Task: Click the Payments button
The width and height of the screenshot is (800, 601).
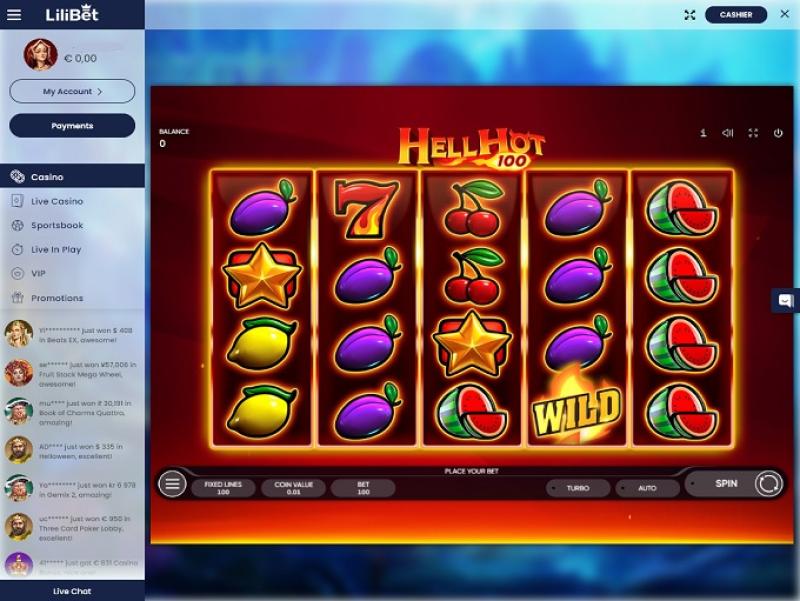Action: 72,126
